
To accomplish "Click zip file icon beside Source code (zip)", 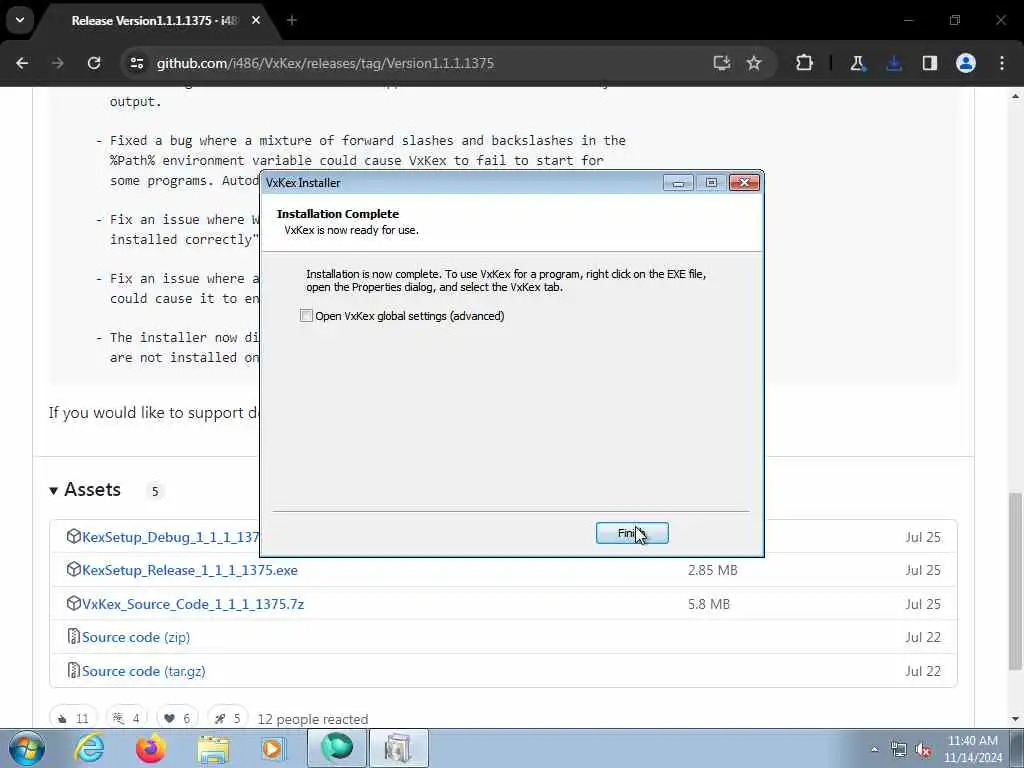I will click(74, 637).
